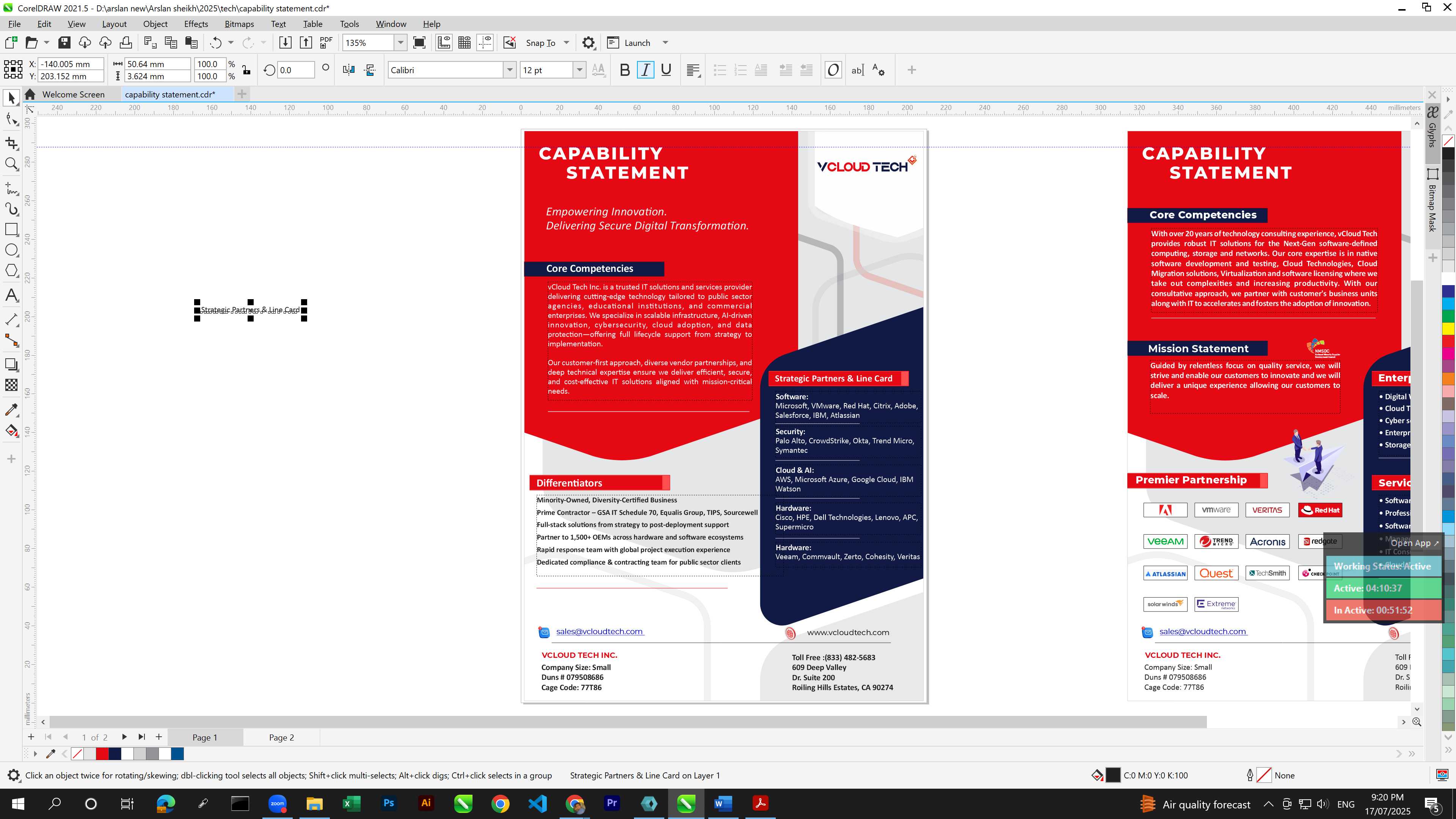Click the object width field
Screen dimensions: 1456x819
pos(158,64)
